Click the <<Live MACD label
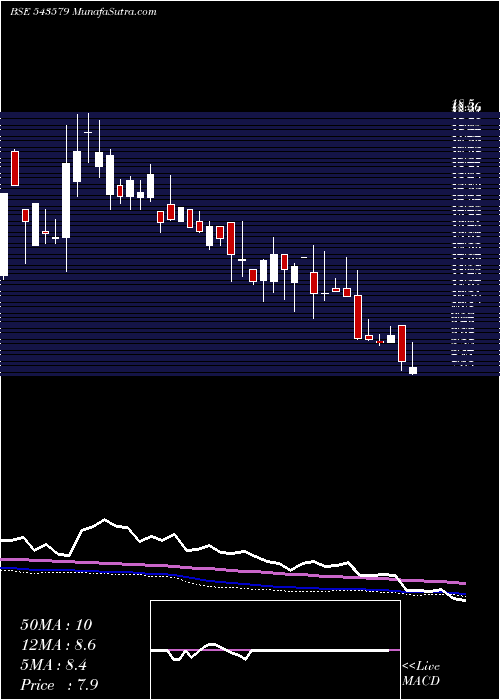500x700 pixels. [x=421, y=673]
